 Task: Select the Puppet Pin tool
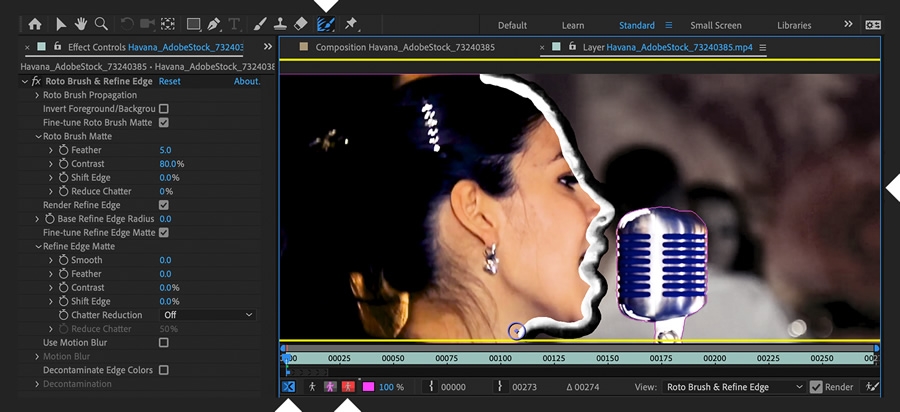pos(350,24)
